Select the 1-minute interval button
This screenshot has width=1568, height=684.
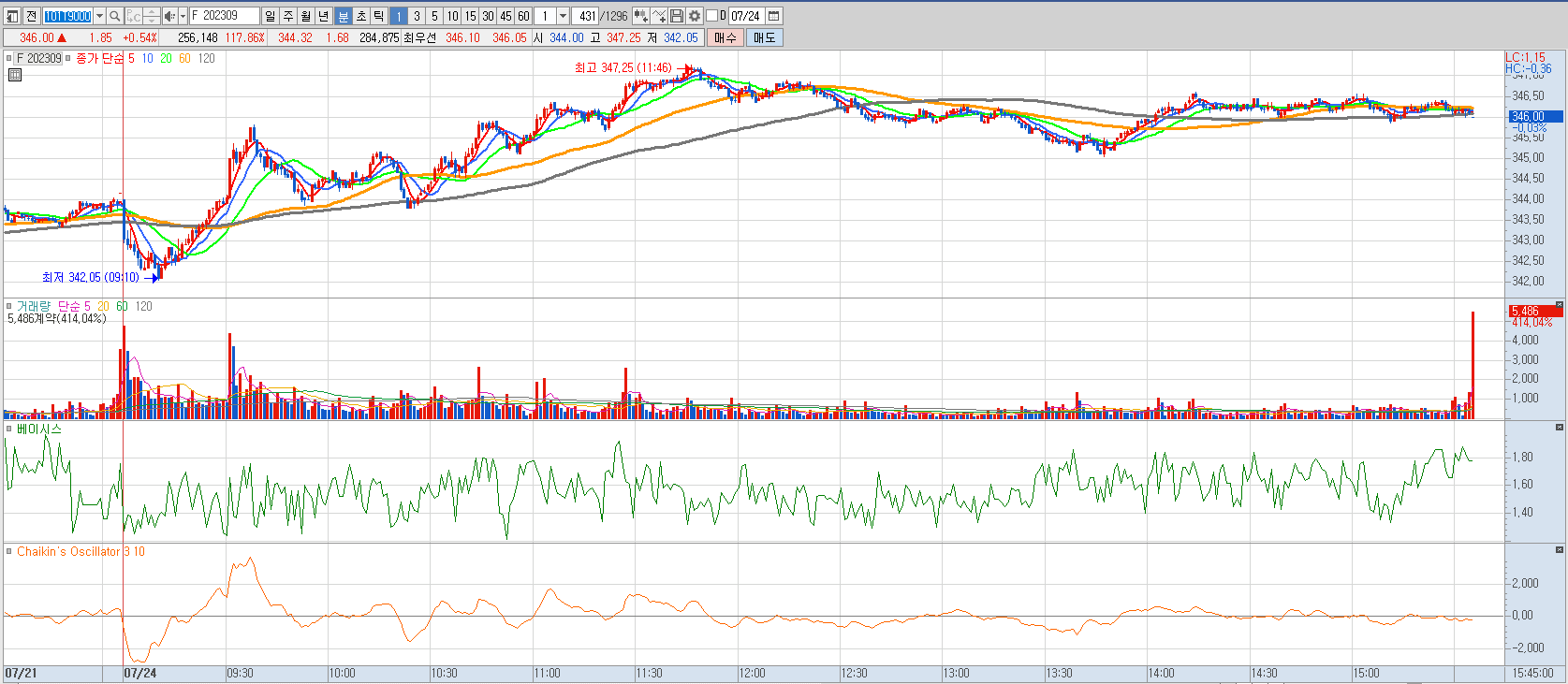click(x=399, y=16)
